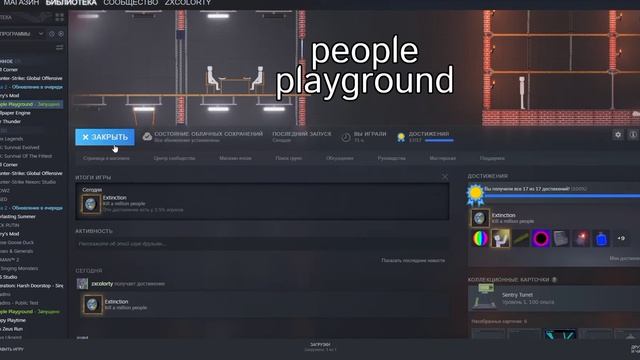
Task: Open the ZXCOLORTY profile menu
Action: [x=188, y=3]
